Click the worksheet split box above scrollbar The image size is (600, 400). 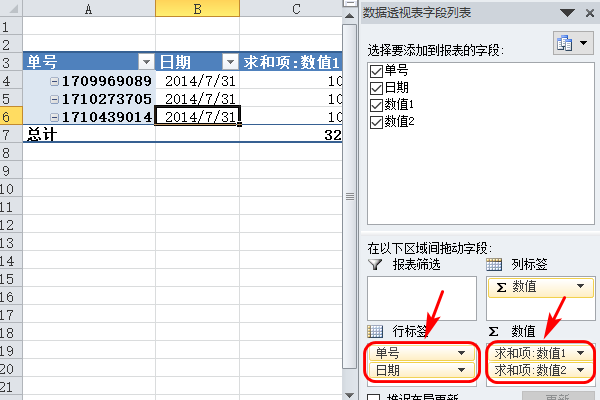coord(349,3)
